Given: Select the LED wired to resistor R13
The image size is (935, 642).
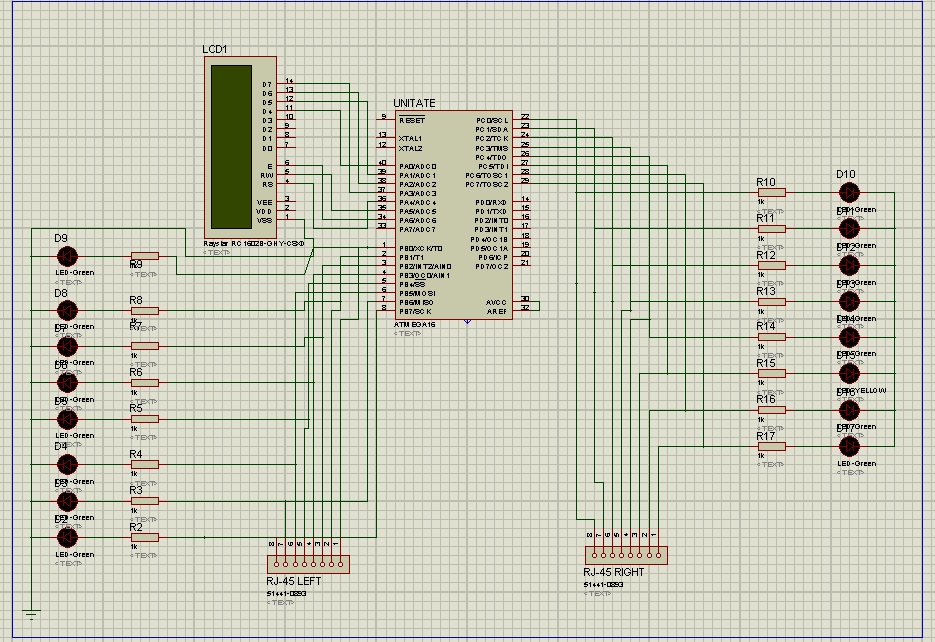Looking at the screenshot, I should pyautogui.click(x=849, y=302).
